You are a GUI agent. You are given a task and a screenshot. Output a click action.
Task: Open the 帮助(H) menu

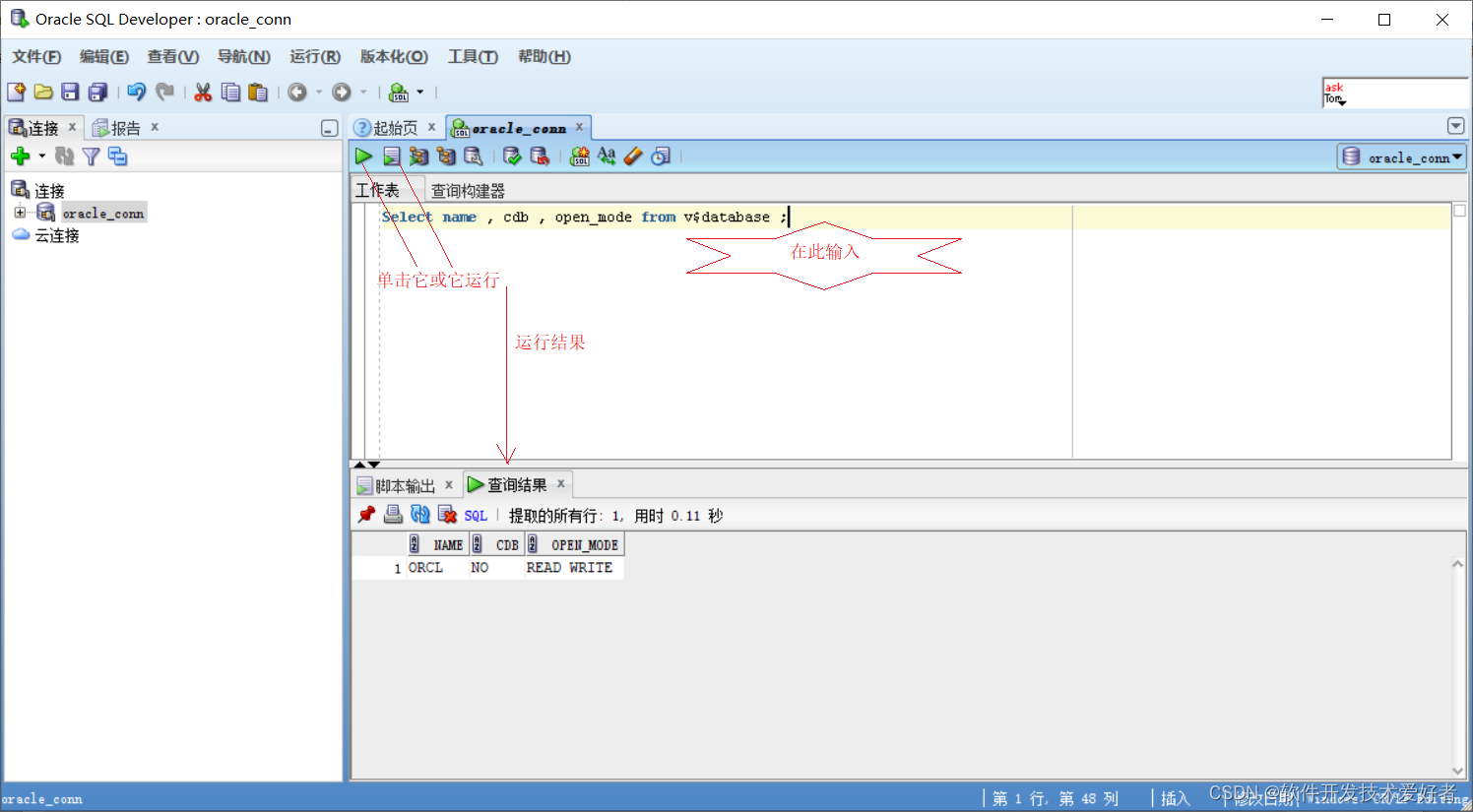point(544,57)
